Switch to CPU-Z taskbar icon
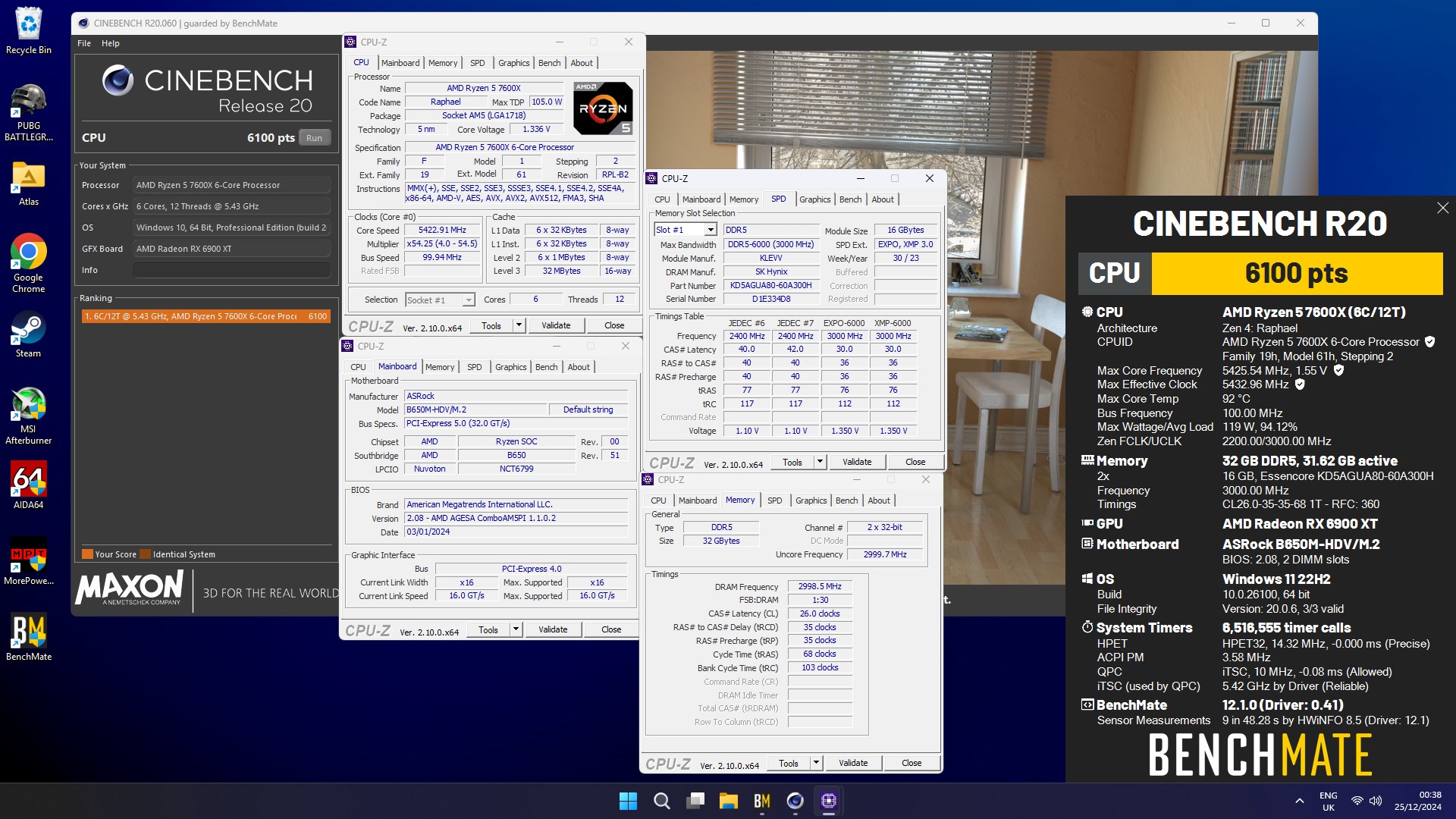Screen dimensions: 1456x819 pos(828,801)
